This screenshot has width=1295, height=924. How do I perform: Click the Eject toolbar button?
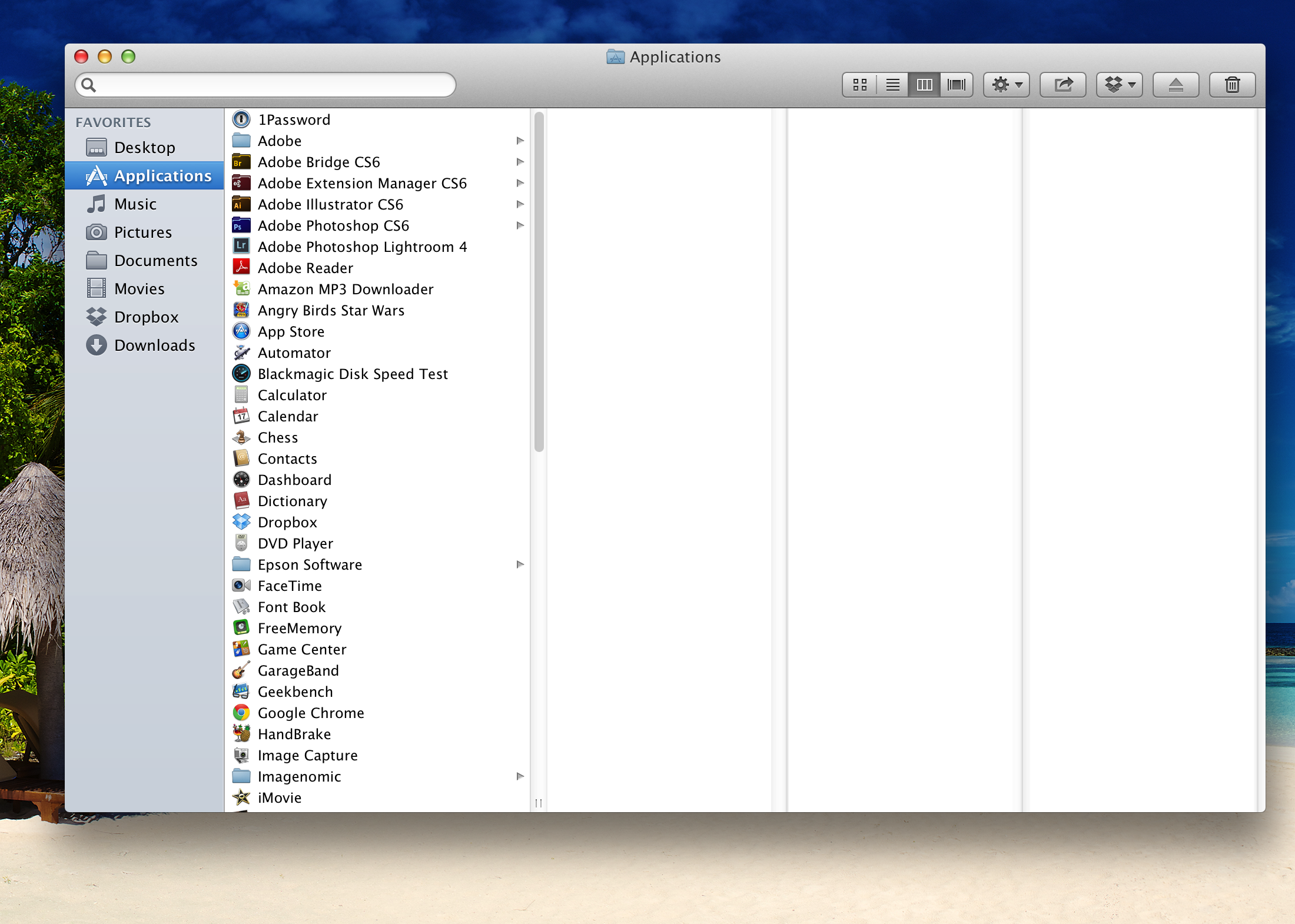1176,85
